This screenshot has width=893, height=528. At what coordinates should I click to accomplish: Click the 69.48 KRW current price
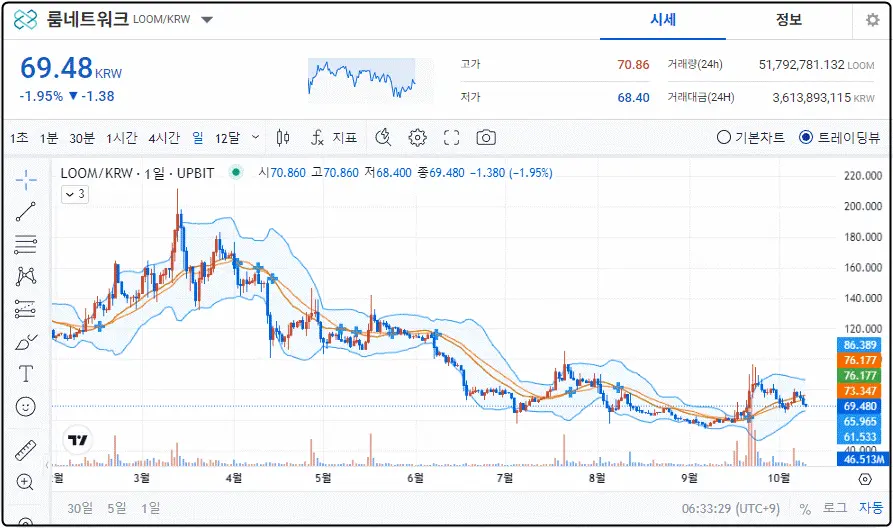pyautogui.click(x=71, y=68)
